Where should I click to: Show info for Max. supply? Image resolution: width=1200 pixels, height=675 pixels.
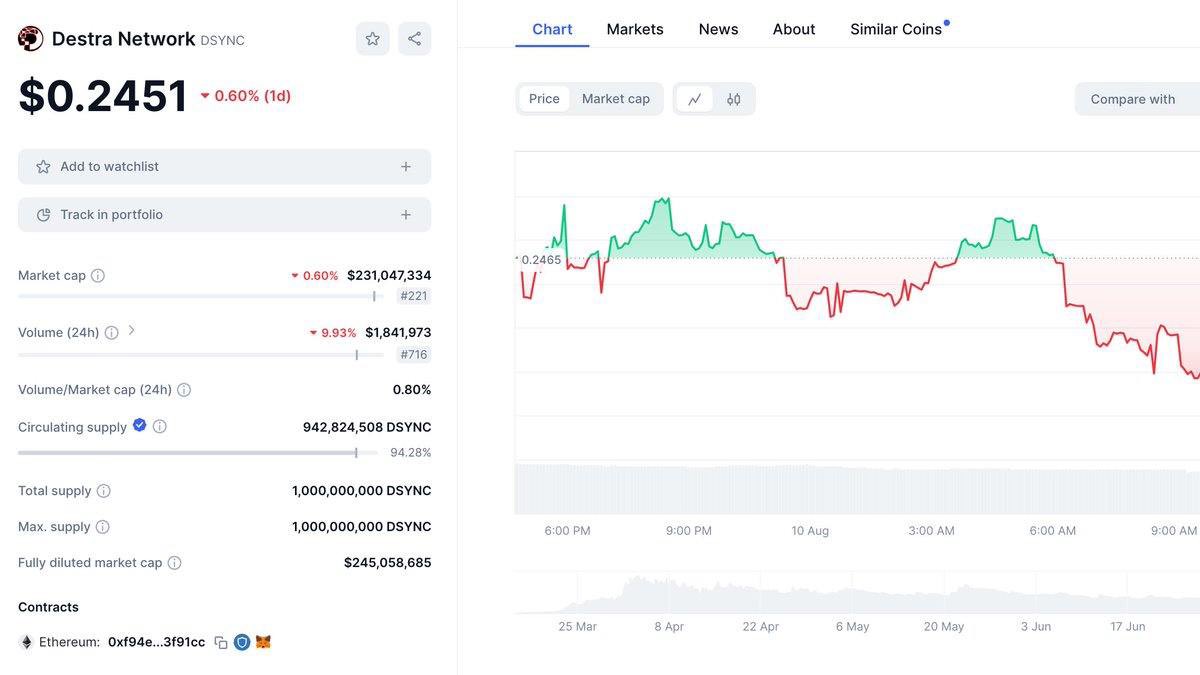point(103,527)
